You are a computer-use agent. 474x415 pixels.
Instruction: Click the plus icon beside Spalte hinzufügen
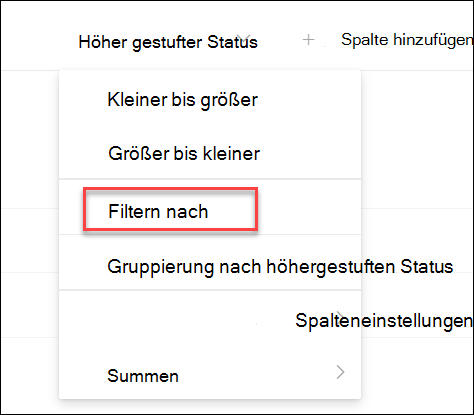(x=308, y=40)
